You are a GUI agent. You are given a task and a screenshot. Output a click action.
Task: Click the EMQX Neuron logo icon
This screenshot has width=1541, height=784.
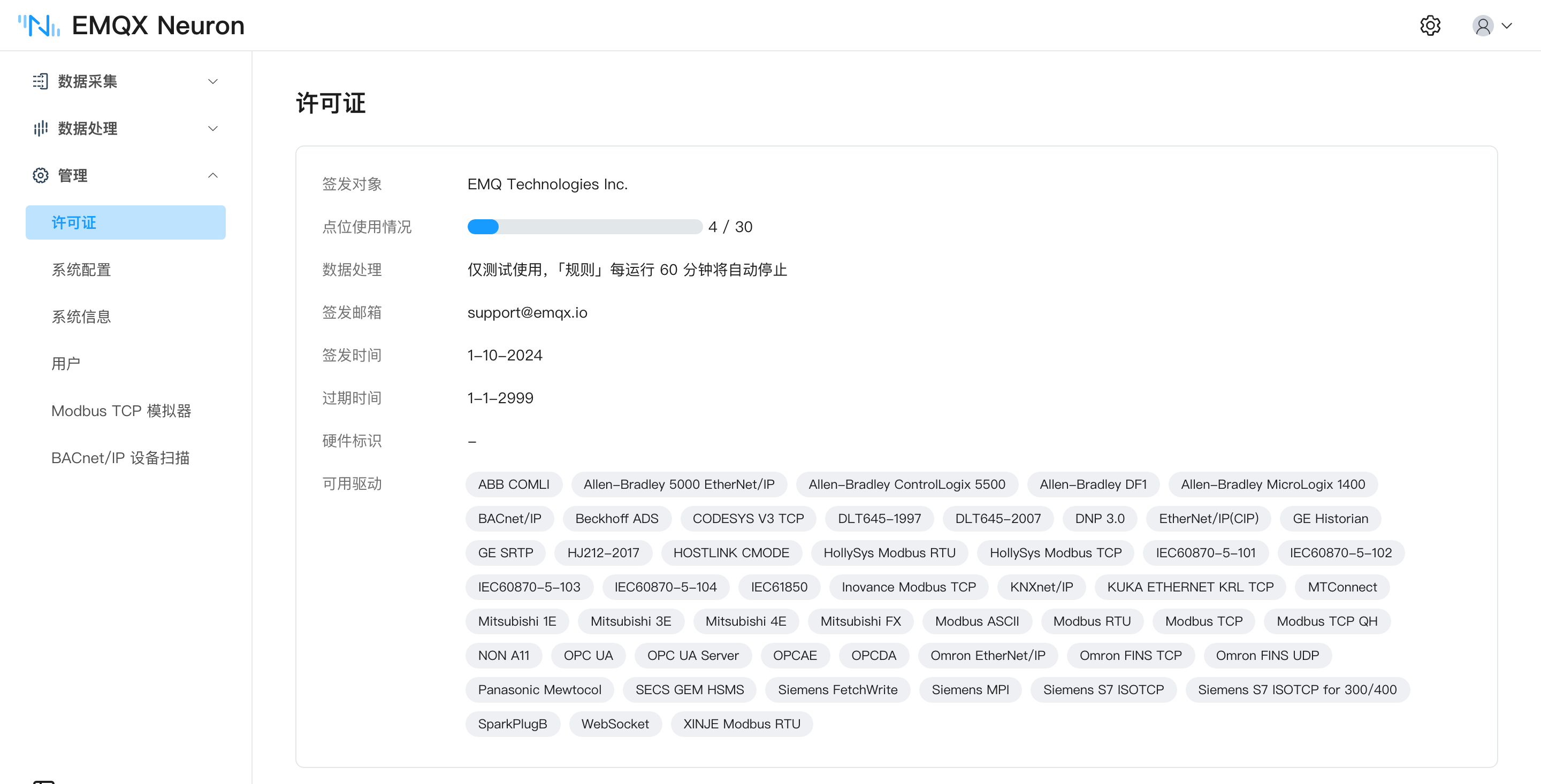(39, 26)
